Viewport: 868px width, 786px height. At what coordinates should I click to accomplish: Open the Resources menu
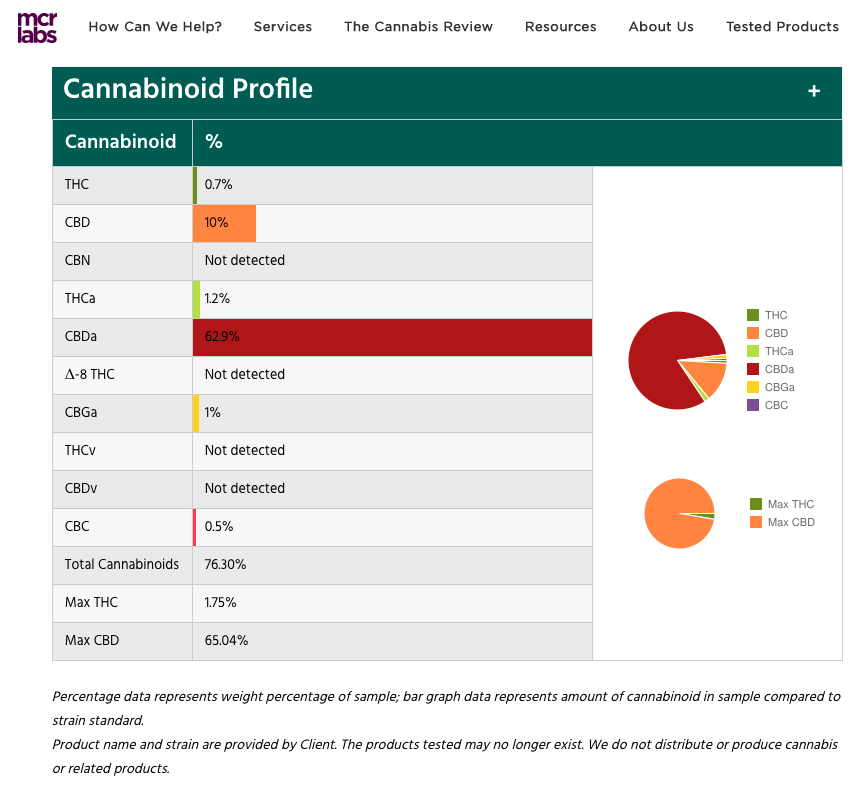pos(560,27)
